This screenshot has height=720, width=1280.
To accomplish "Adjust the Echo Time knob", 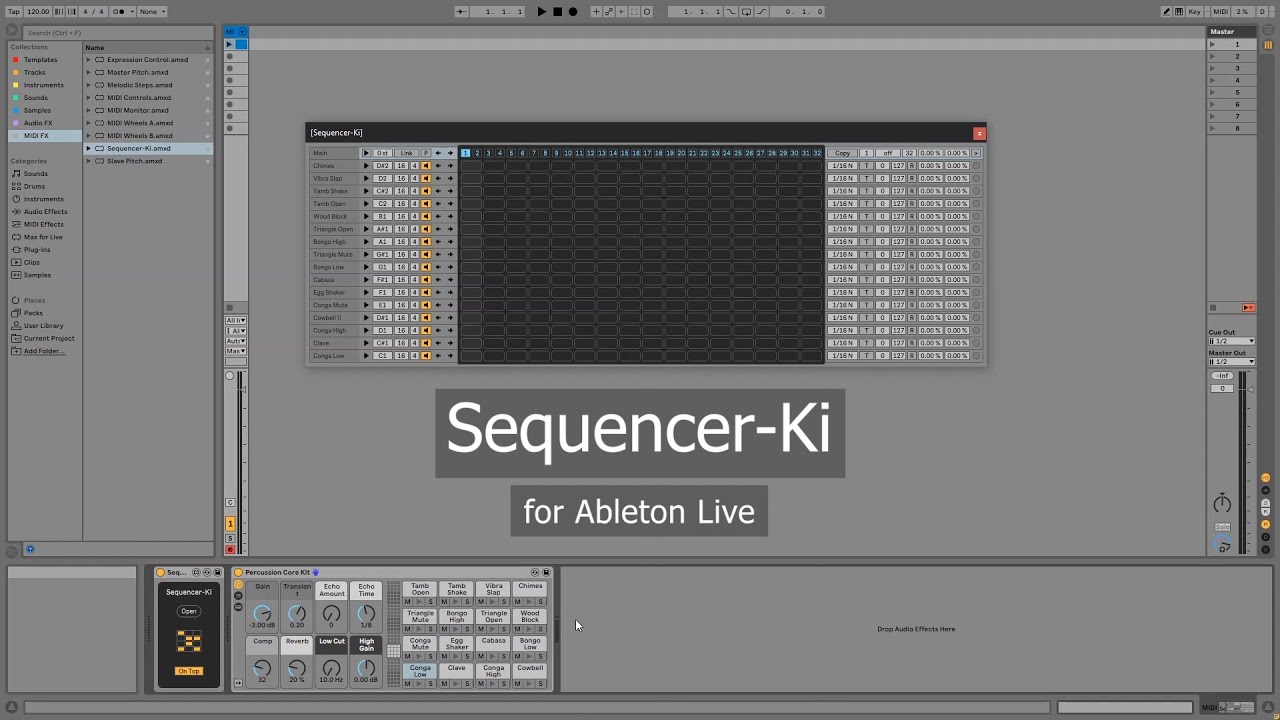I will (366, 613).
